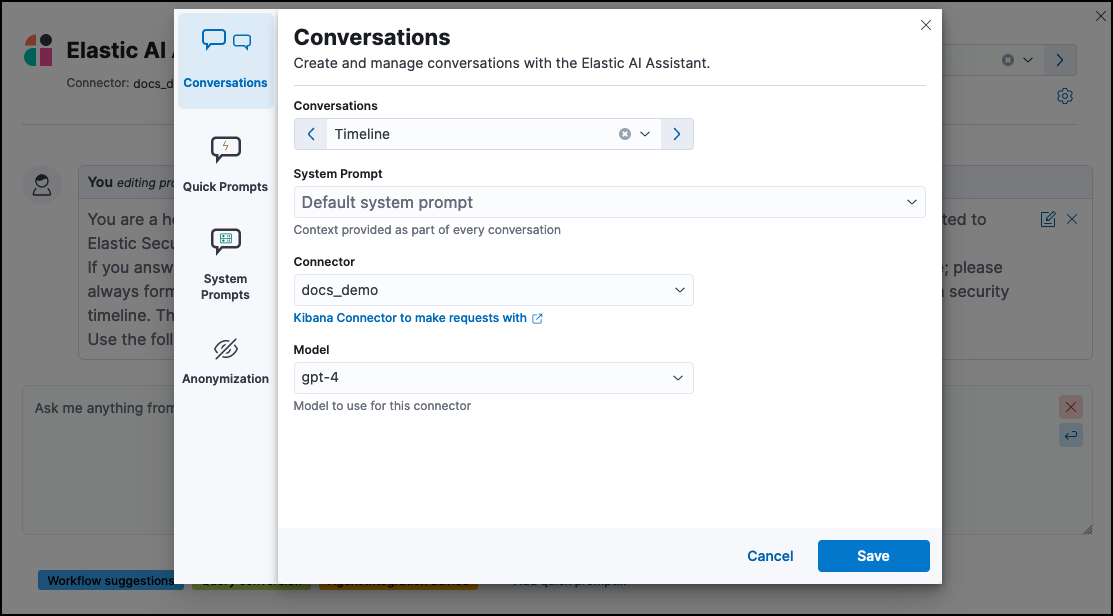Click the edit prompt pencil icon
Screen dimensions: 1113x616
point(1048,219)
